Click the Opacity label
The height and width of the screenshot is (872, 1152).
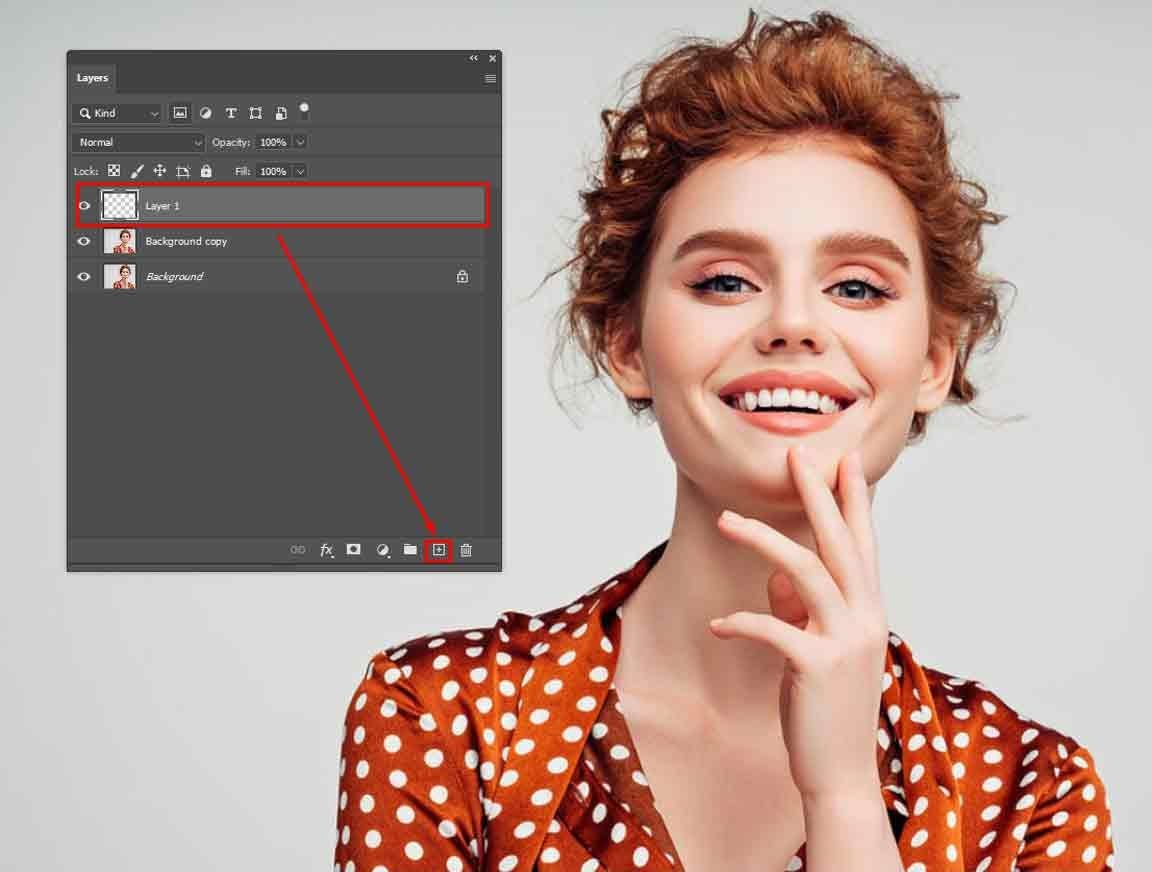[231, 143]
